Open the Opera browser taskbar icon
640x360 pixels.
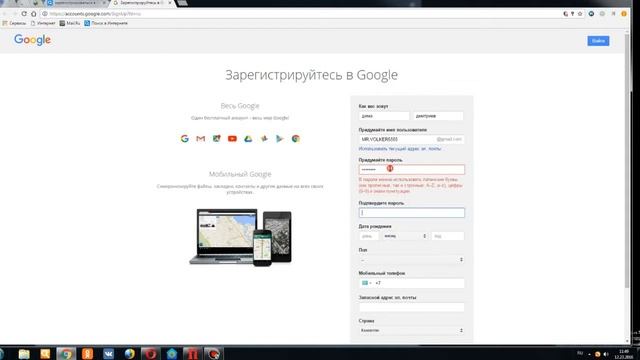pos(151,354)
